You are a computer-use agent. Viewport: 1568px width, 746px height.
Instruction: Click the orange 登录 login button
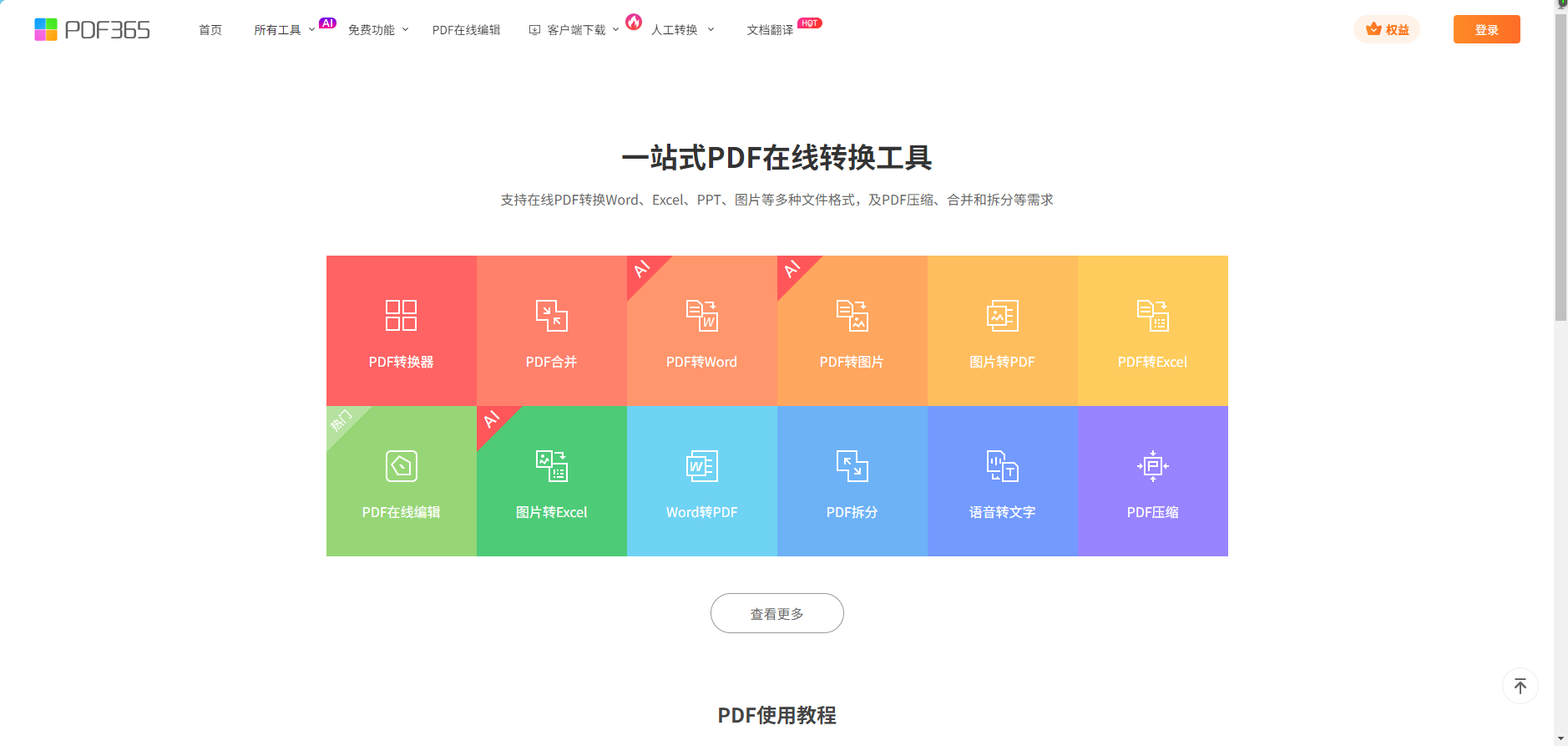[1486, 29]
